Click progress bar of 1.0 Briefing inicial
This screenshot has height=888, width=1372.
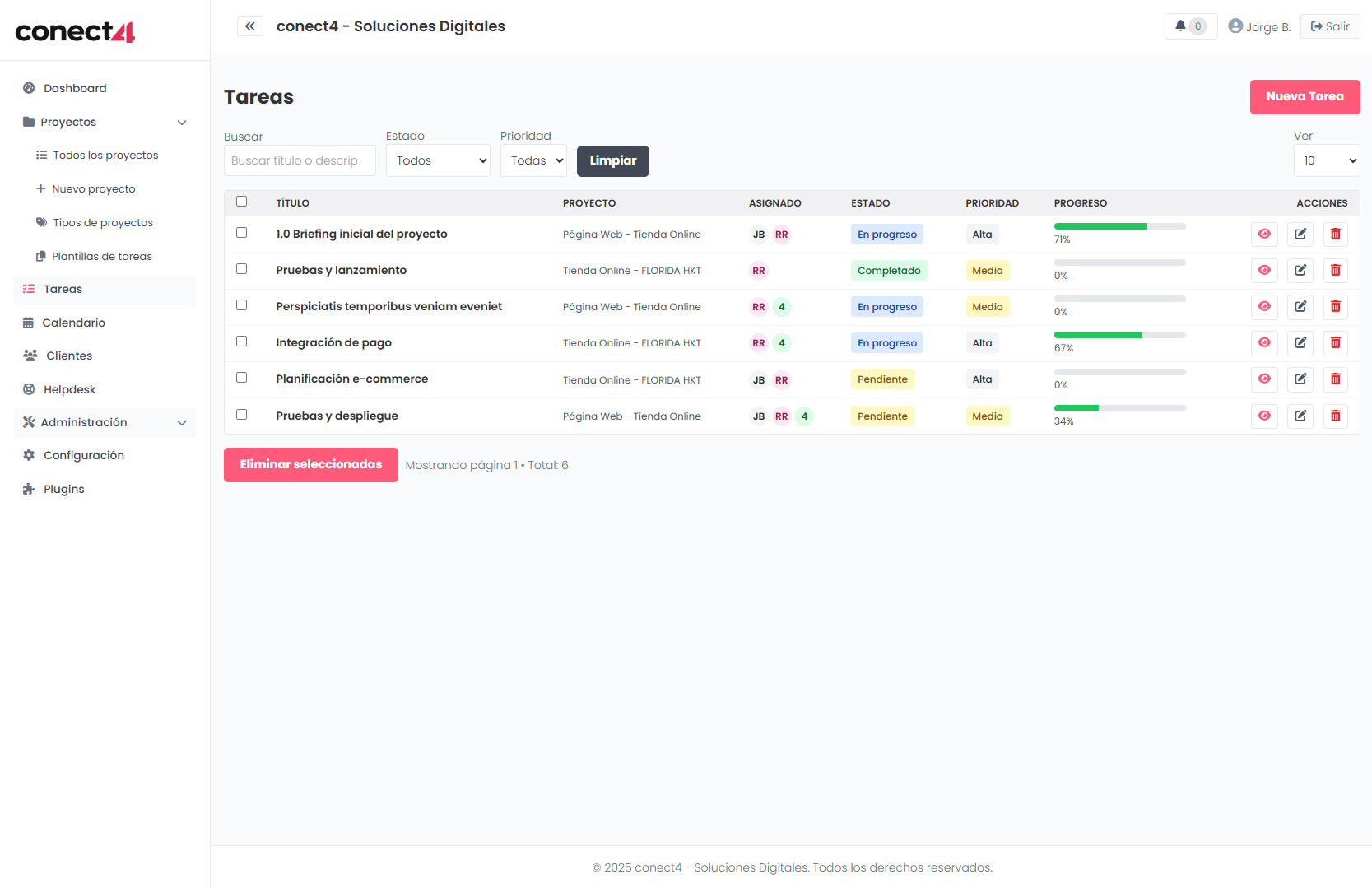click(x=1119, y=226)
